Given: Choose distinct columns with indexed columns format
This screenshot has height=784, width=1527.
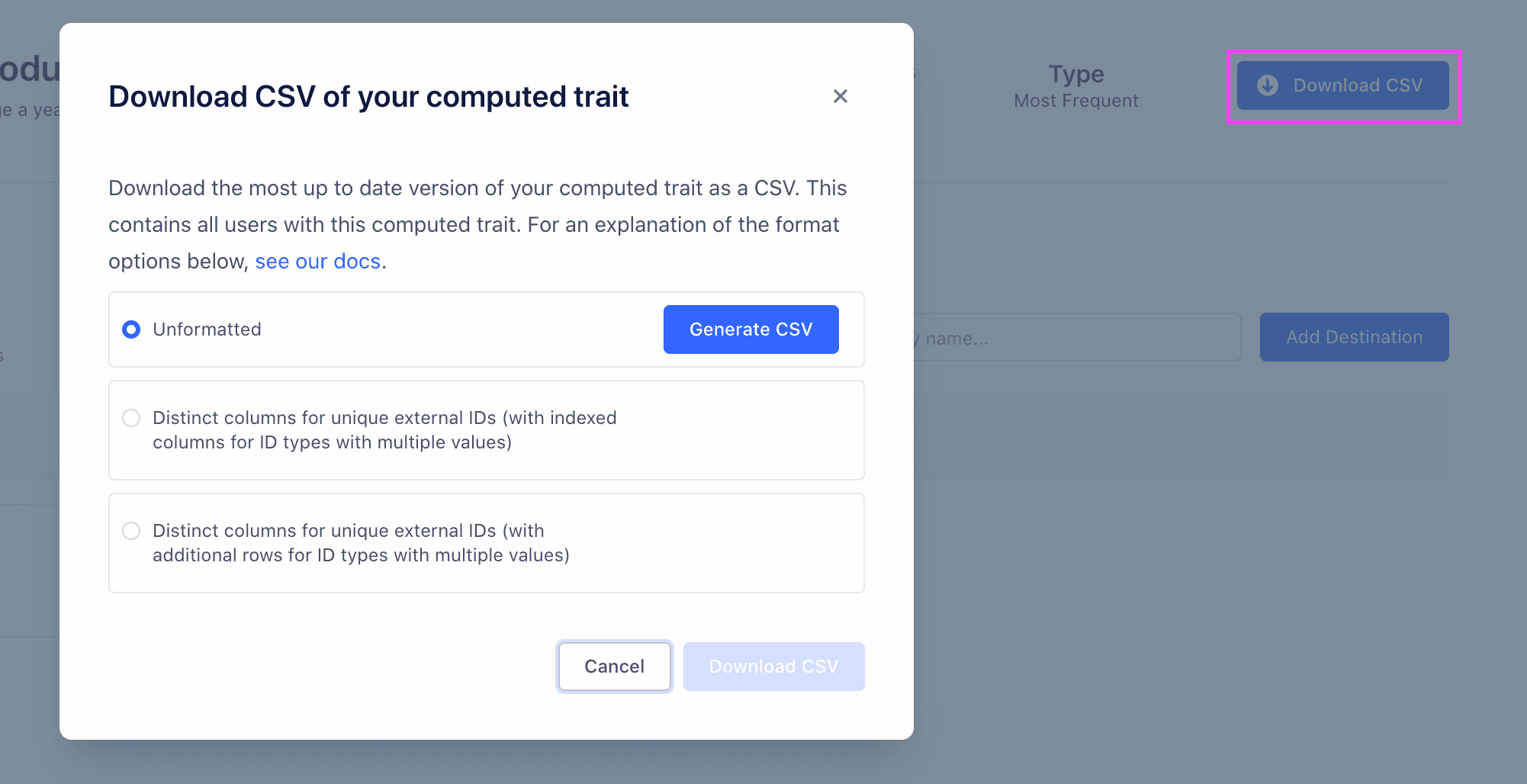Looking at the screenshot, I should coord(131,418).
